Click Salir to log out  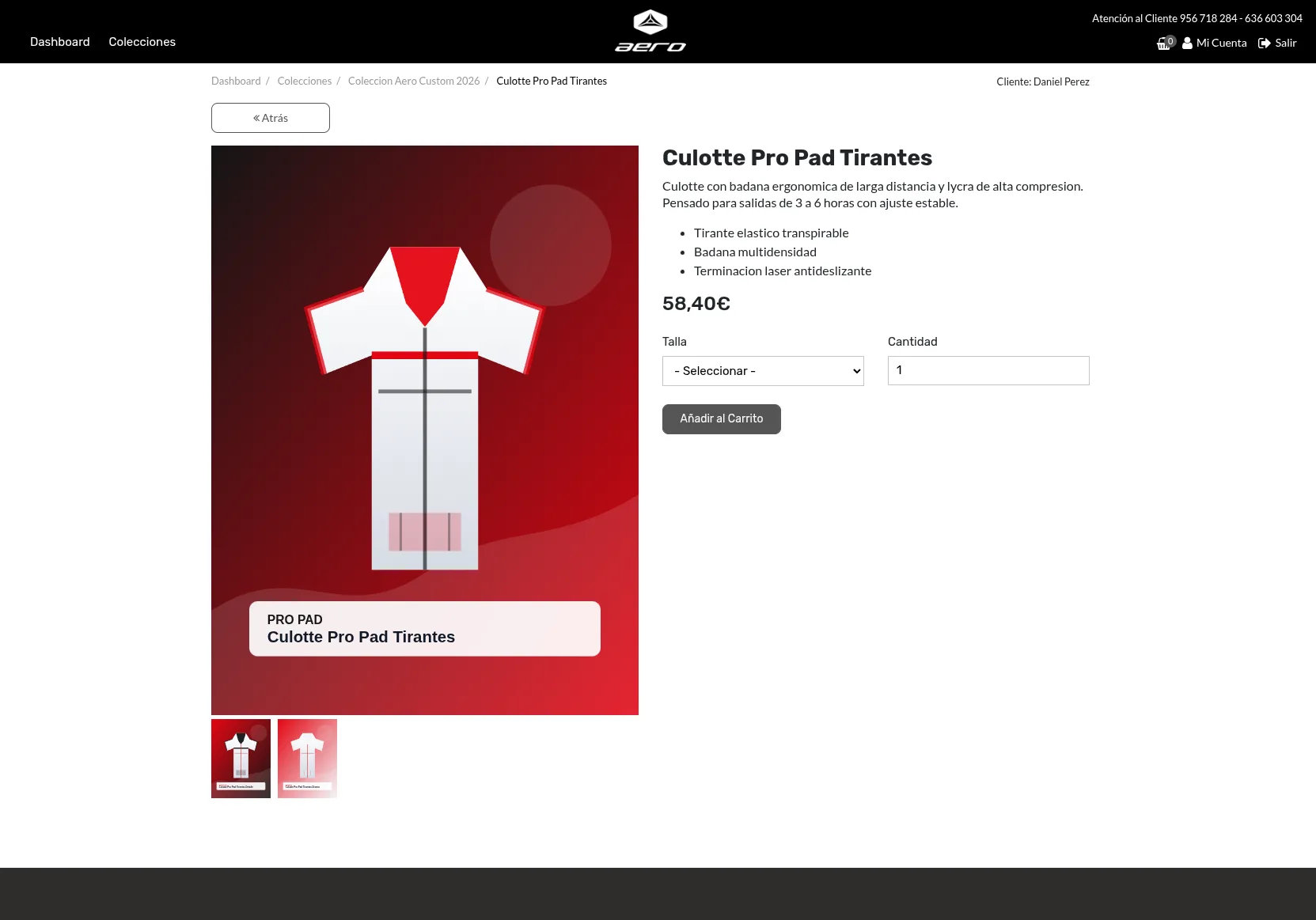tap(1277, 43)
